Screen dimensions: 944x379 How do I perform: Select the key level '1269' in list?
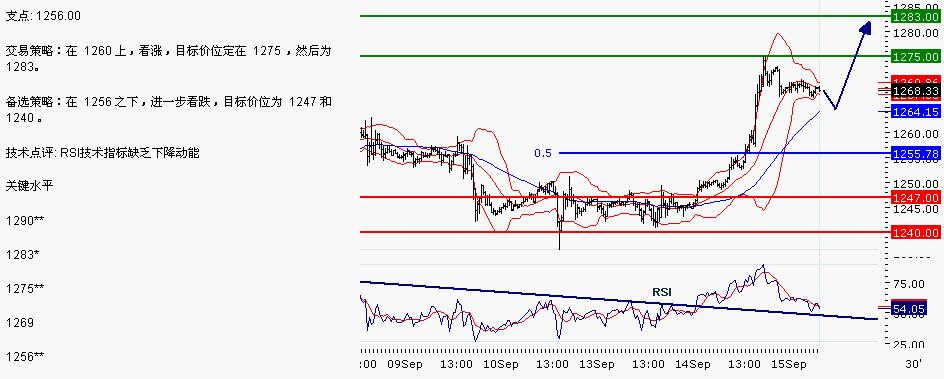[x=20, y=323]
